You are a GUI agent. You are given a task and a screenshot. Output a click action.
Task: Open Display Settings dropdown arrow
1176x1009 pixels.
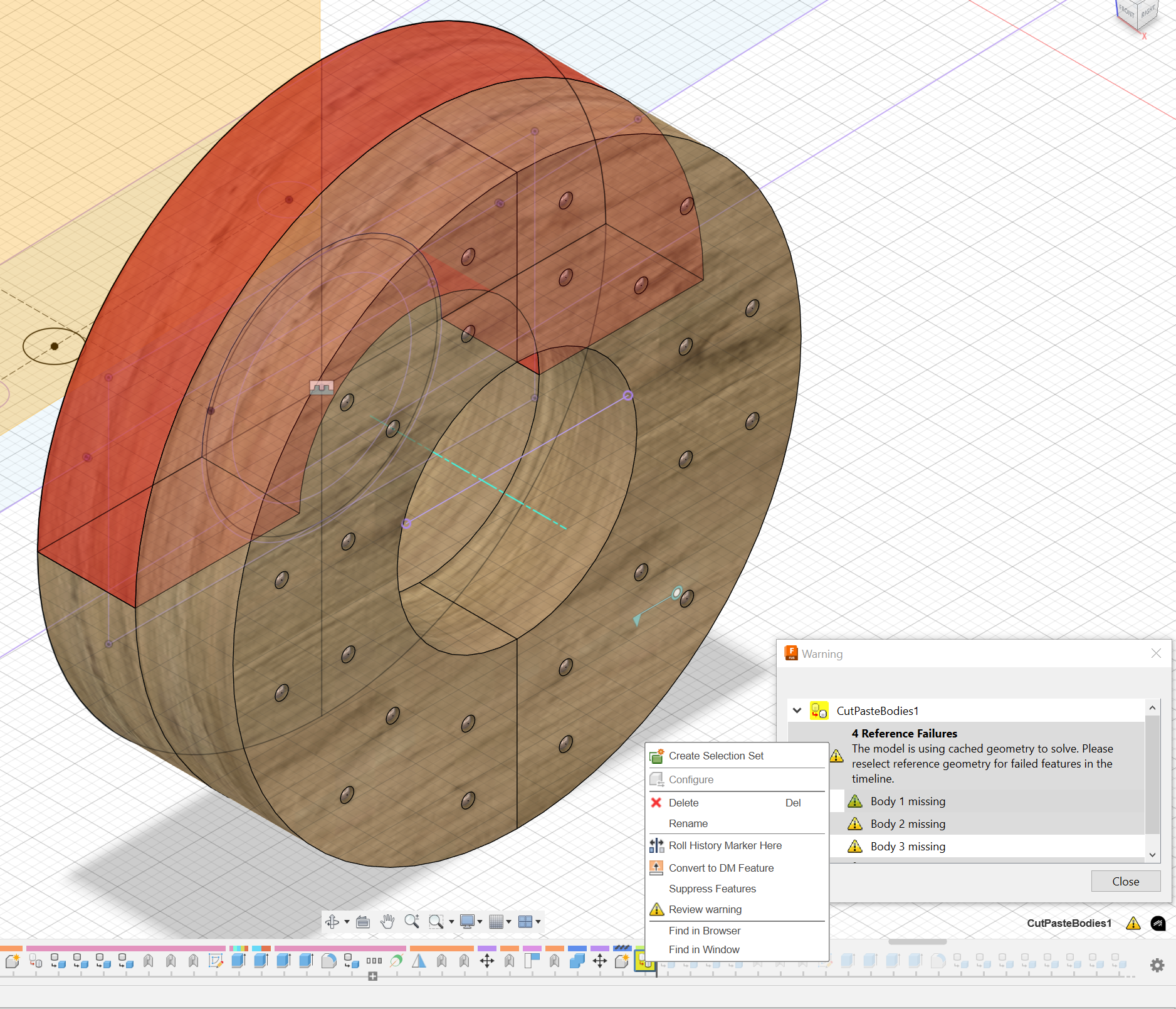tap(480, 921)
